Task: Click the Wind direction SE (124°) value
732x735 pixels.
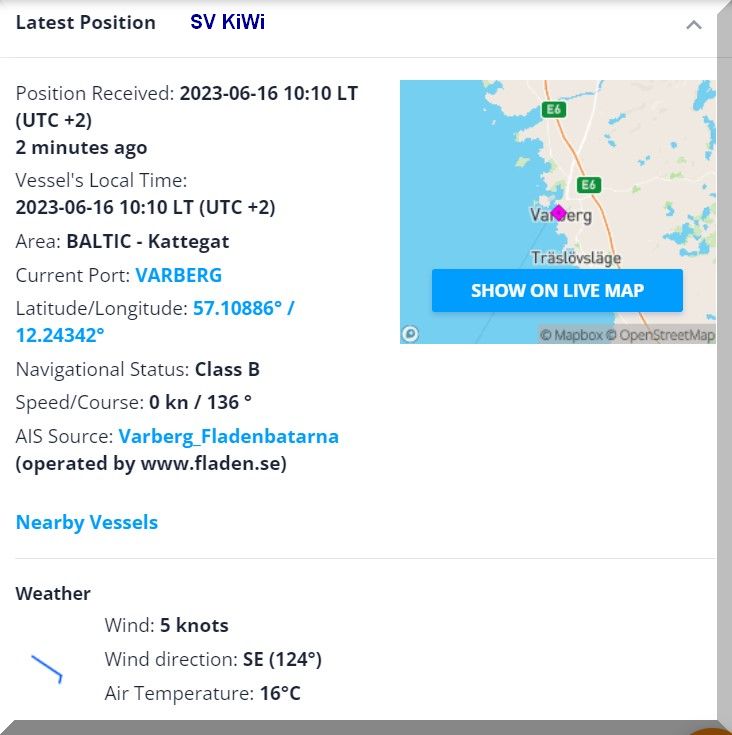Action: (x=282, y=659)
